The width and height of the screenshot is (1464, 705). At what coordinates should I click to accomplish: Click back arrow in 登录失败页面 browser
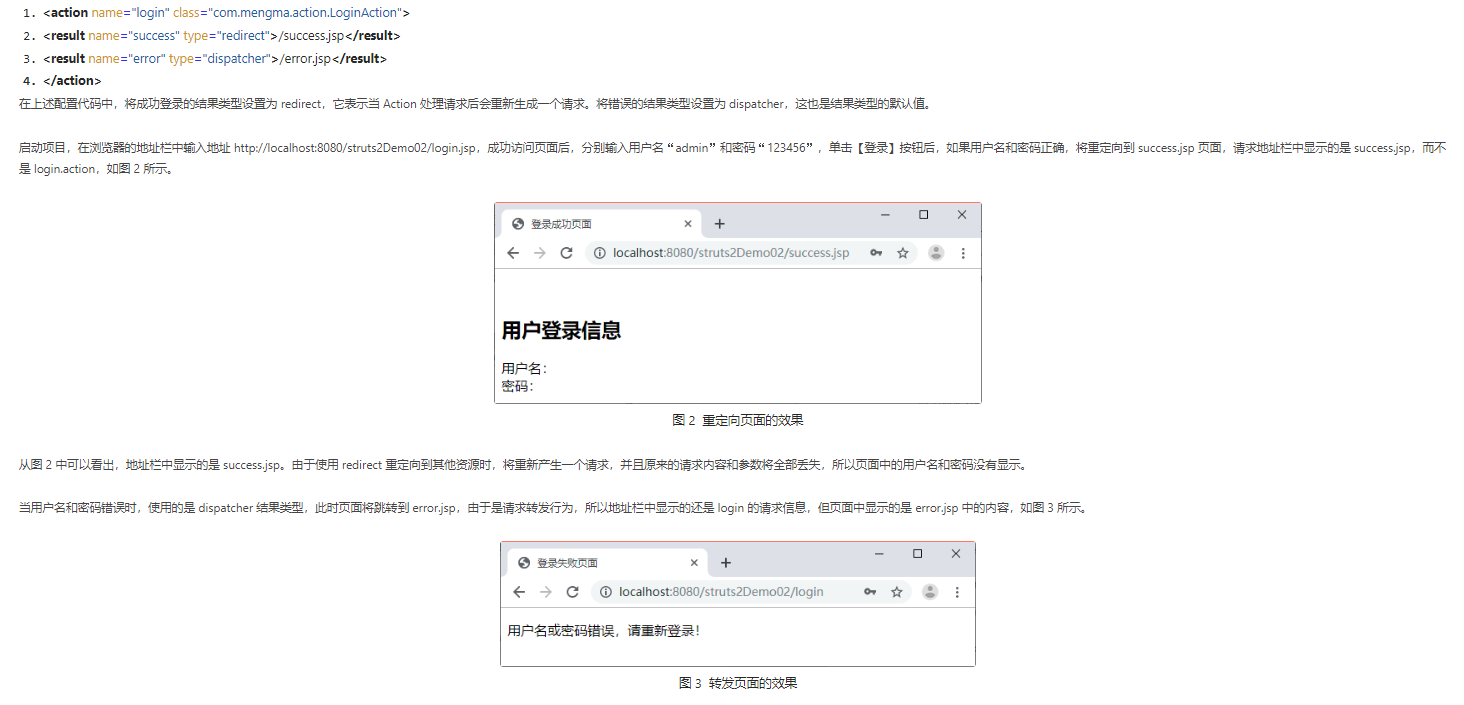(x=519, y=592)
